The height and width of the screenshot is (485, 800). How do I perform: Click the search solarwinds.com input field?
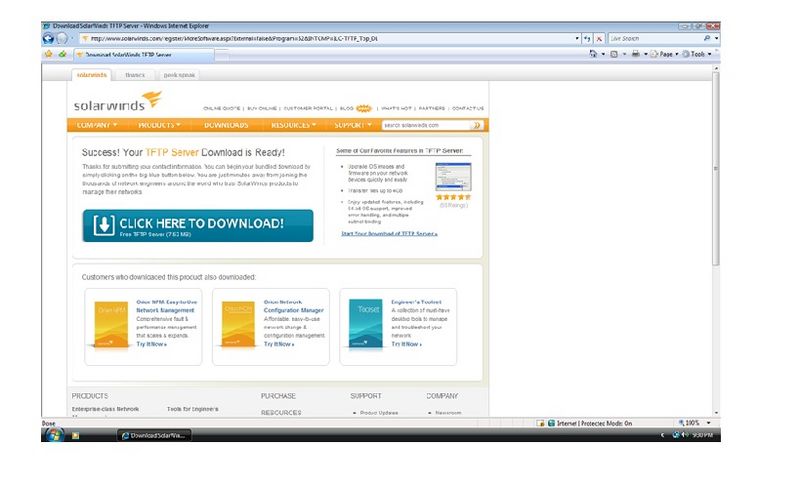tap(427, 125)
